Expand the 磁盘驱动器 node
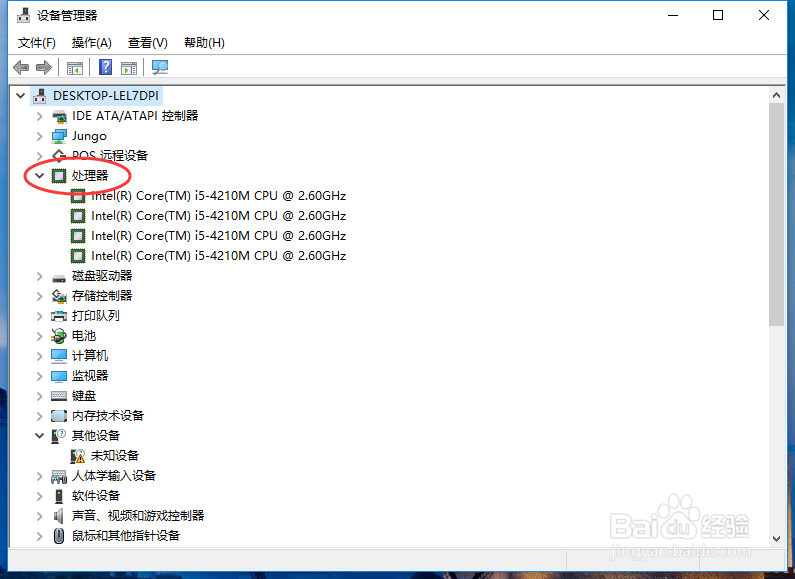795x579 pixels. (x=40, y=276)
